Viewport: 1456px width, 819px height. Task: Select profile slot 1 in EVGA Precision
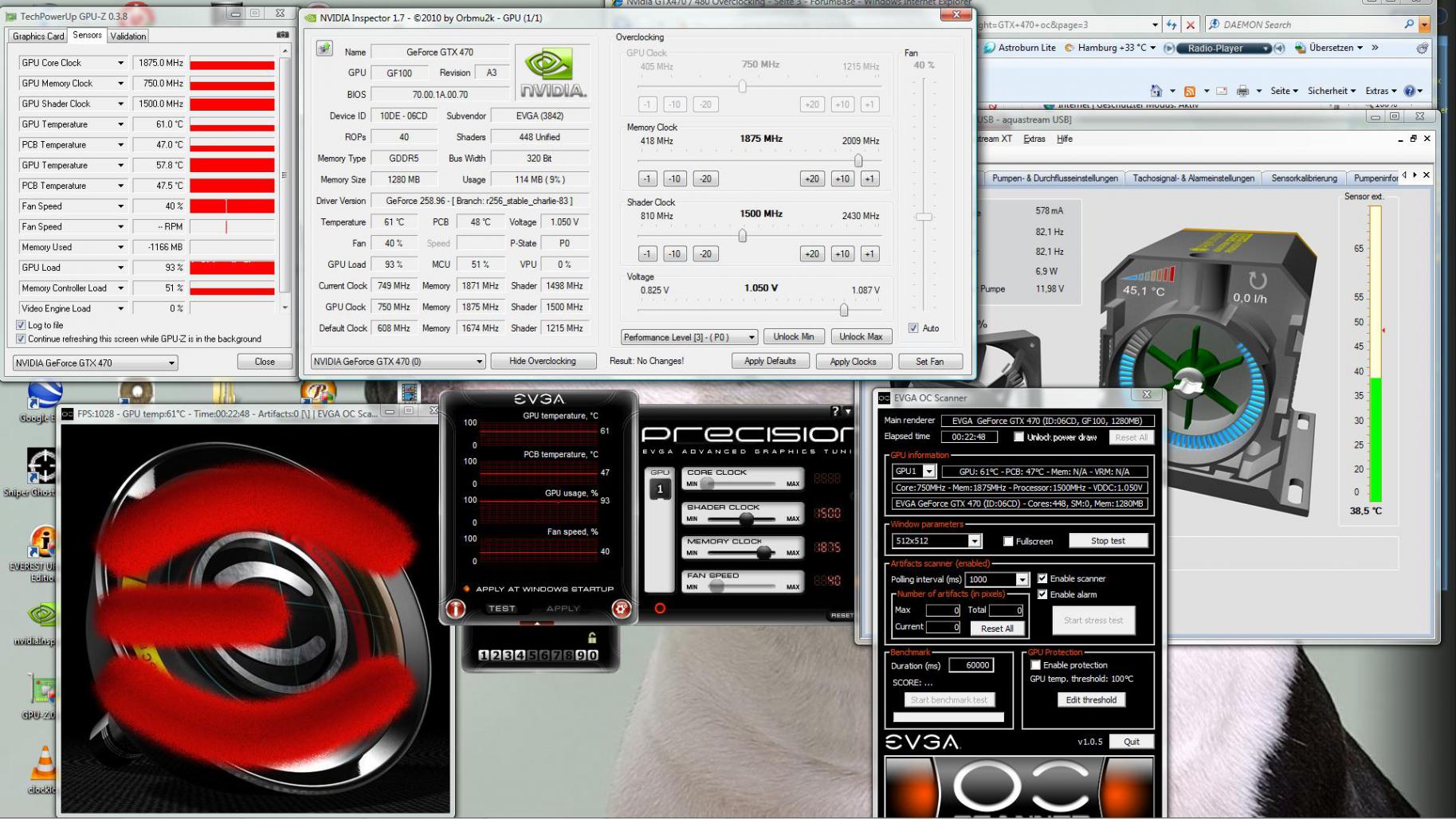484,655
